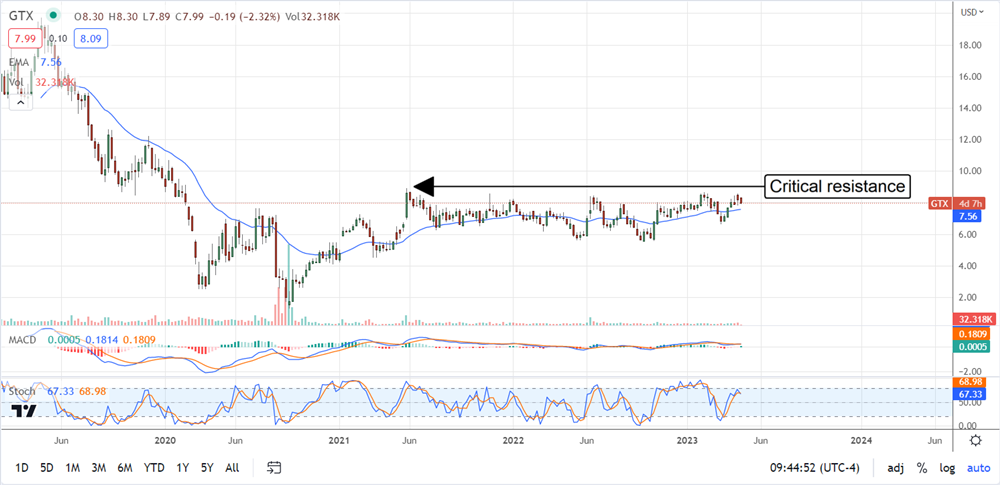
Task: Select the Critical resistance text label
Action: coord(836,186)
